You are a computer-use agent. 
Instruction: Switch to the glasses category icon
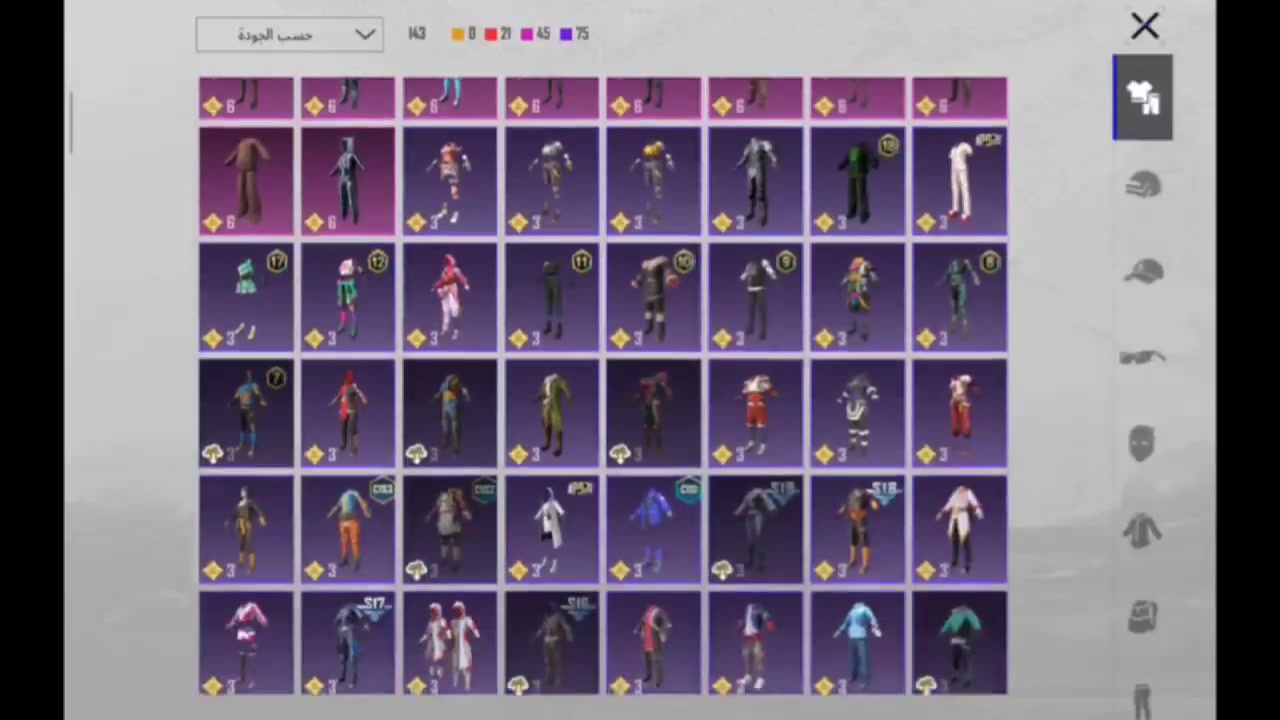tap(1143, 357)
